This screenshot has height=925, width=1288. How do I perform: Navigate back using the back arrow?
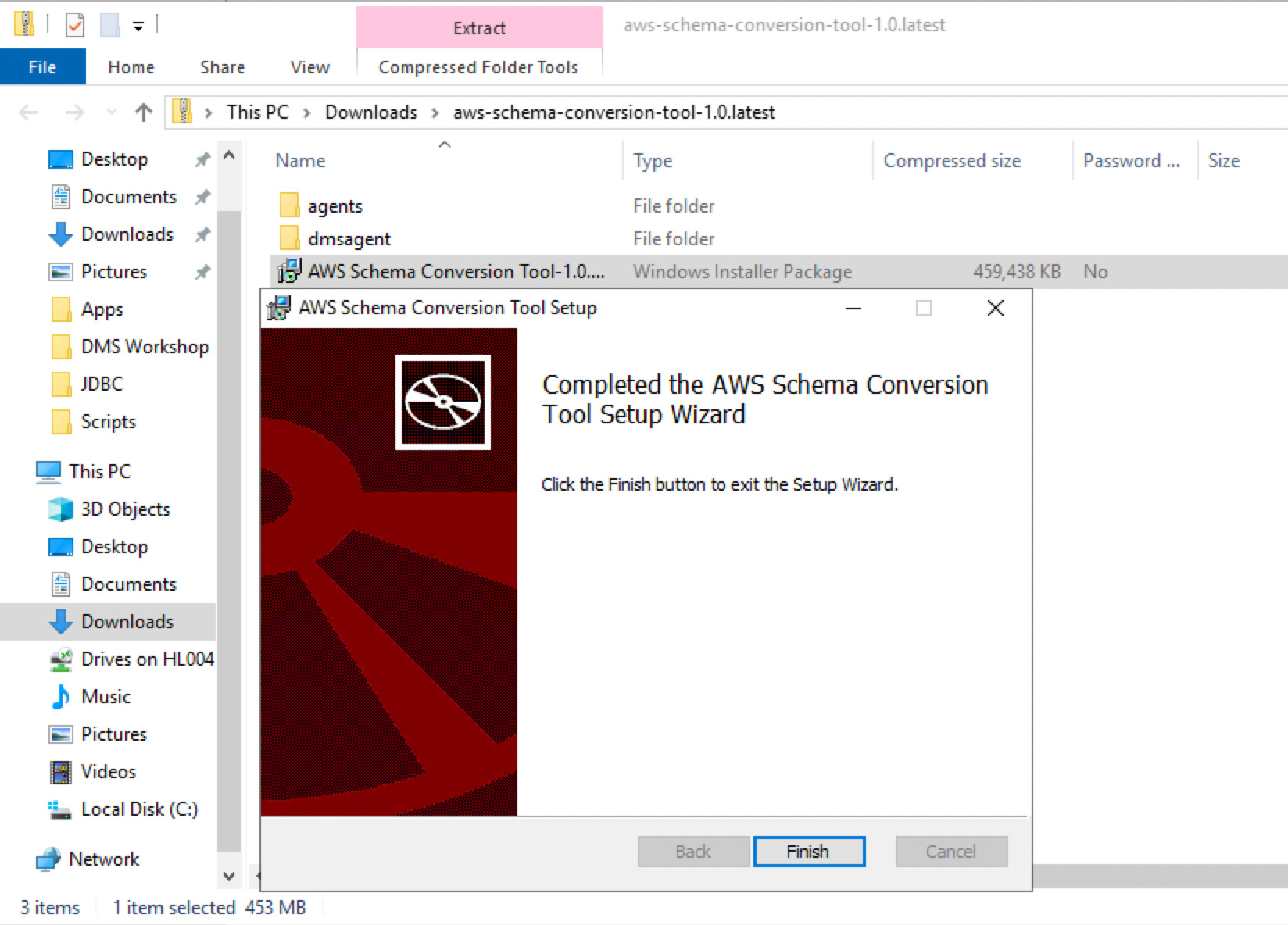[28, 112]
